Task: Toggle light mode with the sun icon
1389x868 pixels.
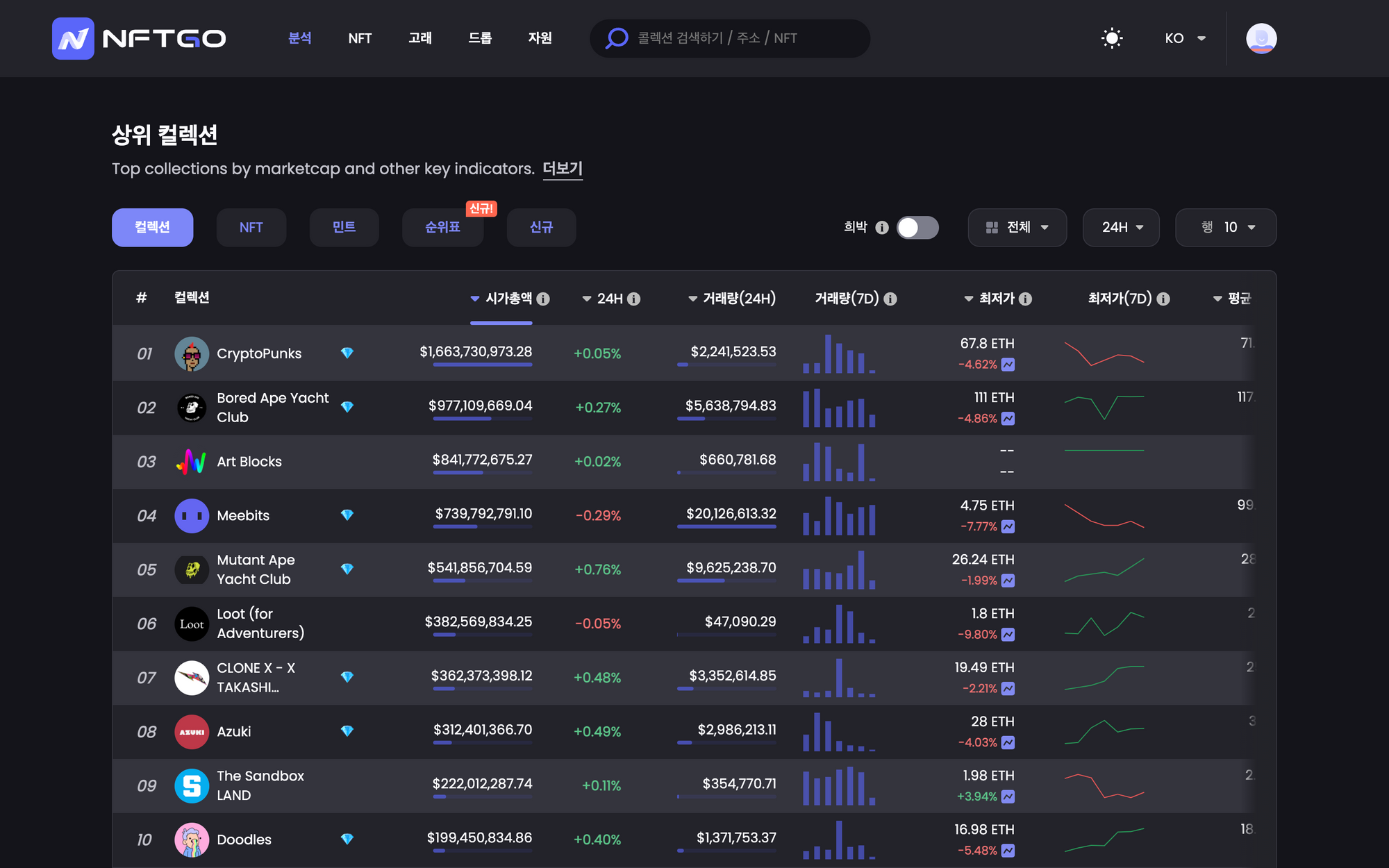Action: point(1112,38)
